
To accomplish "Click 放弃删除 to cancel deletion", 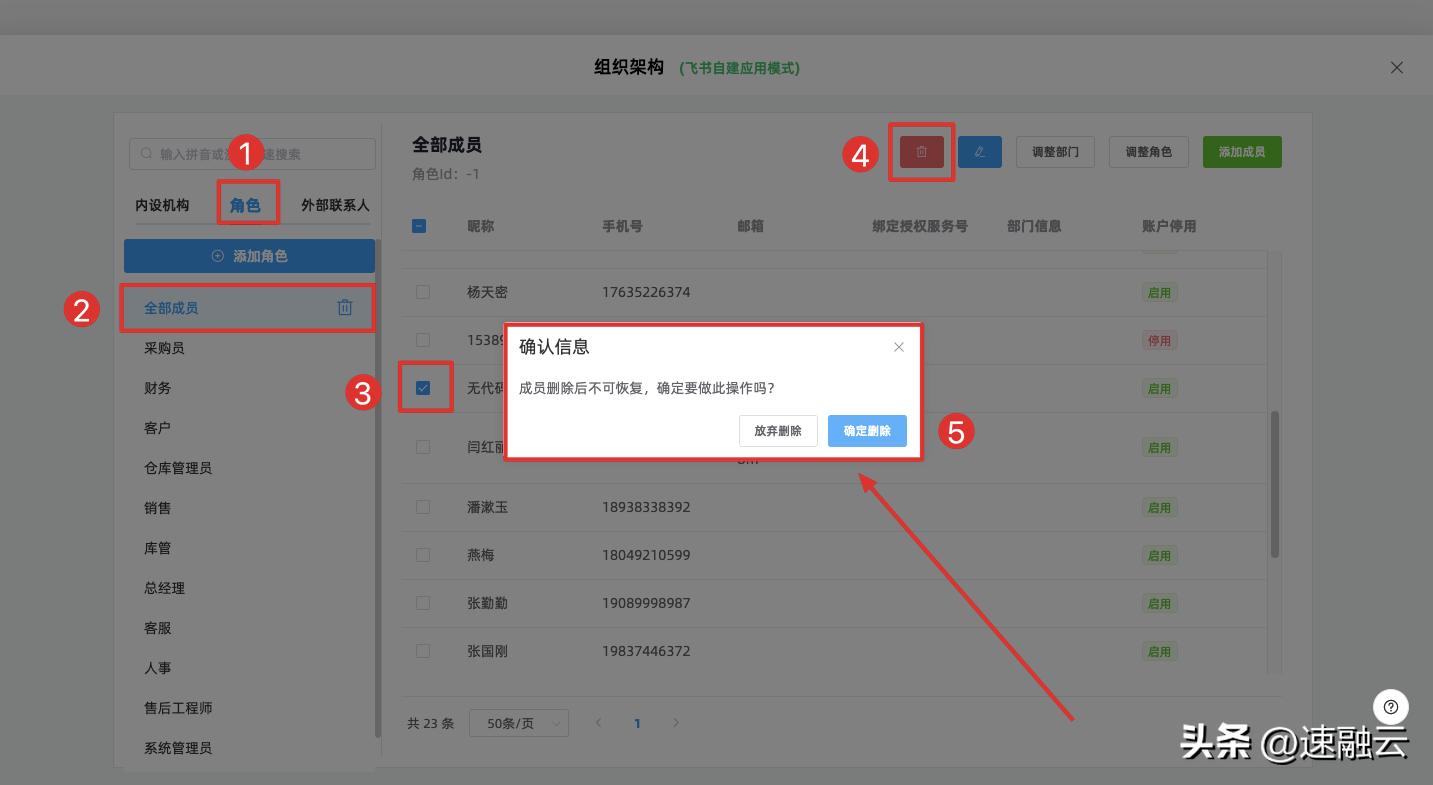I will [778, 431].
